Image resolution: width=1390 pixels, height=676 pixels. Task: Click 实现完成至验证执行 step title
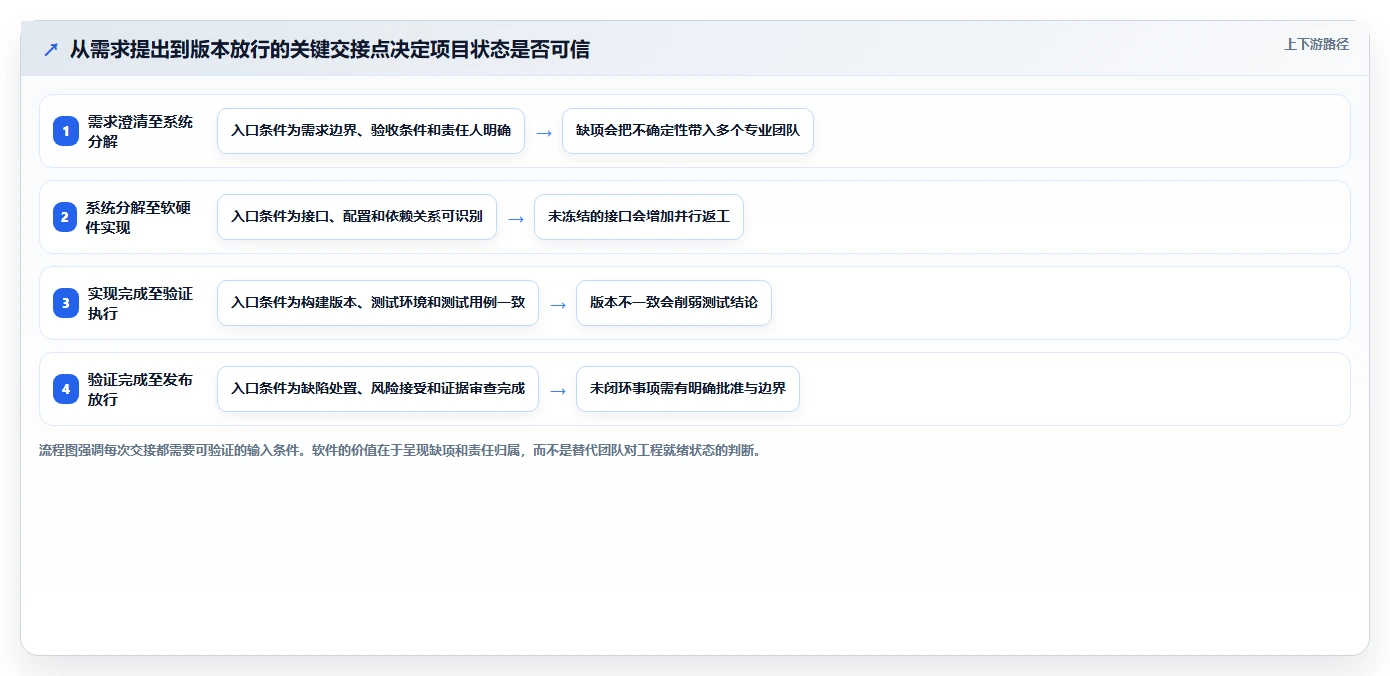point(140,303)
